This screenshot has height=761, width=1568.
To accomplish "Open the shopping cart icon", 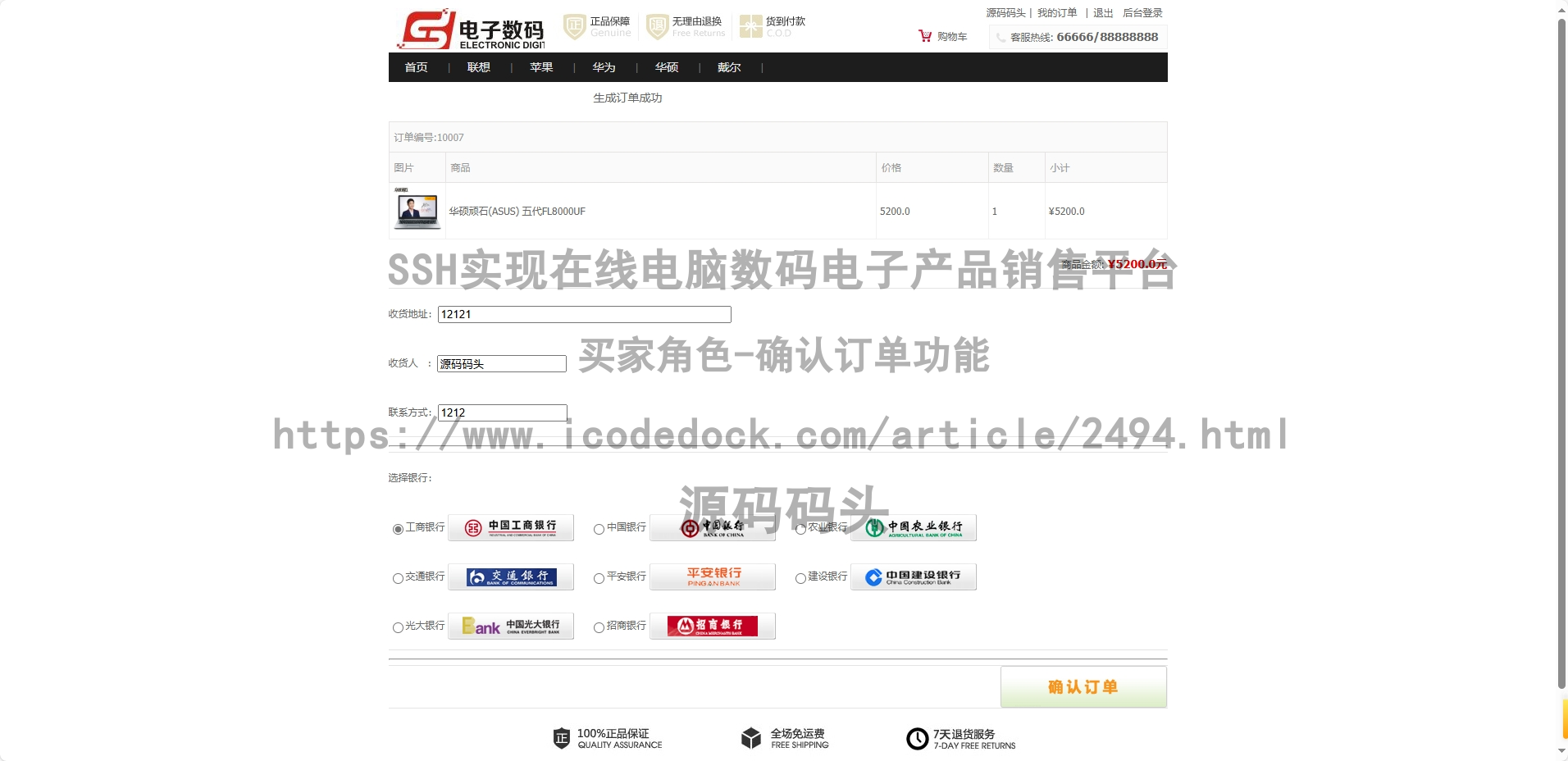I will point(925,36).
